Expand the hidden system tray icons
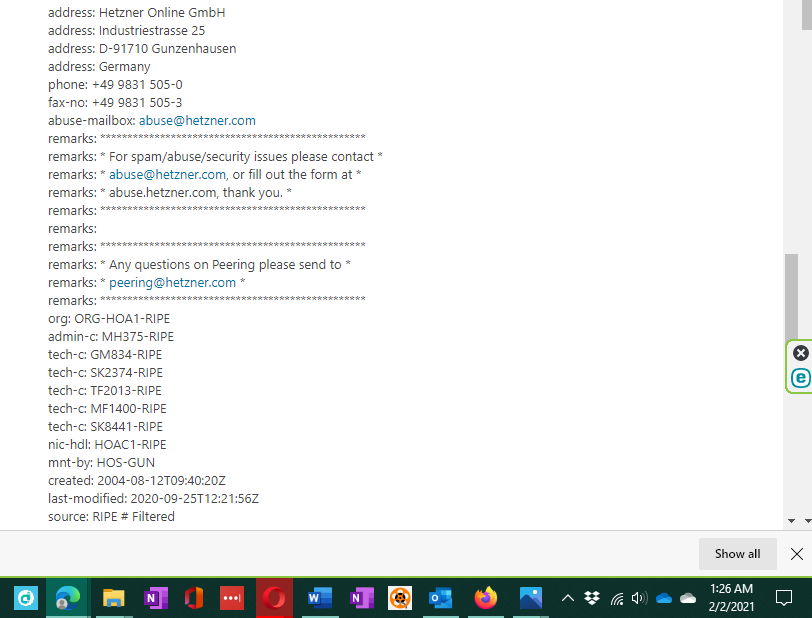Image resolution: width=812 pixels, height=618 pixels. click(x=567, y=598)
